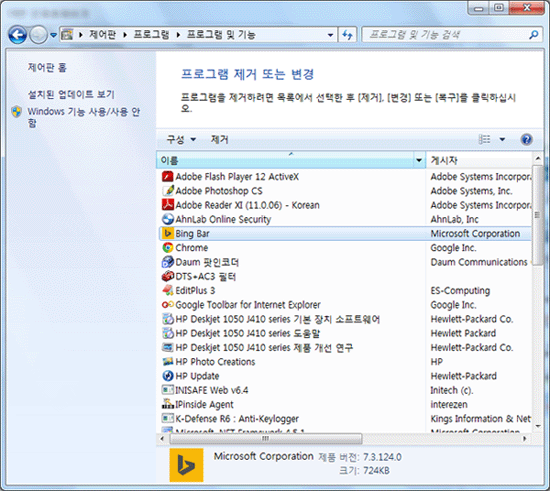Click the 제거 toolbar button
Viewport: 550px width, 491px height.
coord(220,140)
